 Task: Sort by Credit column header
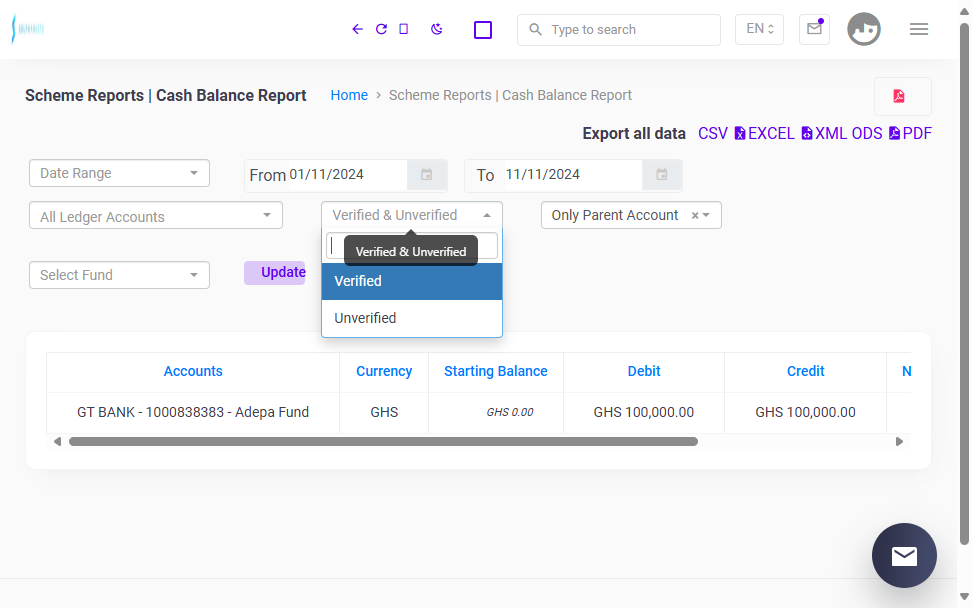[x=805, y=371]
